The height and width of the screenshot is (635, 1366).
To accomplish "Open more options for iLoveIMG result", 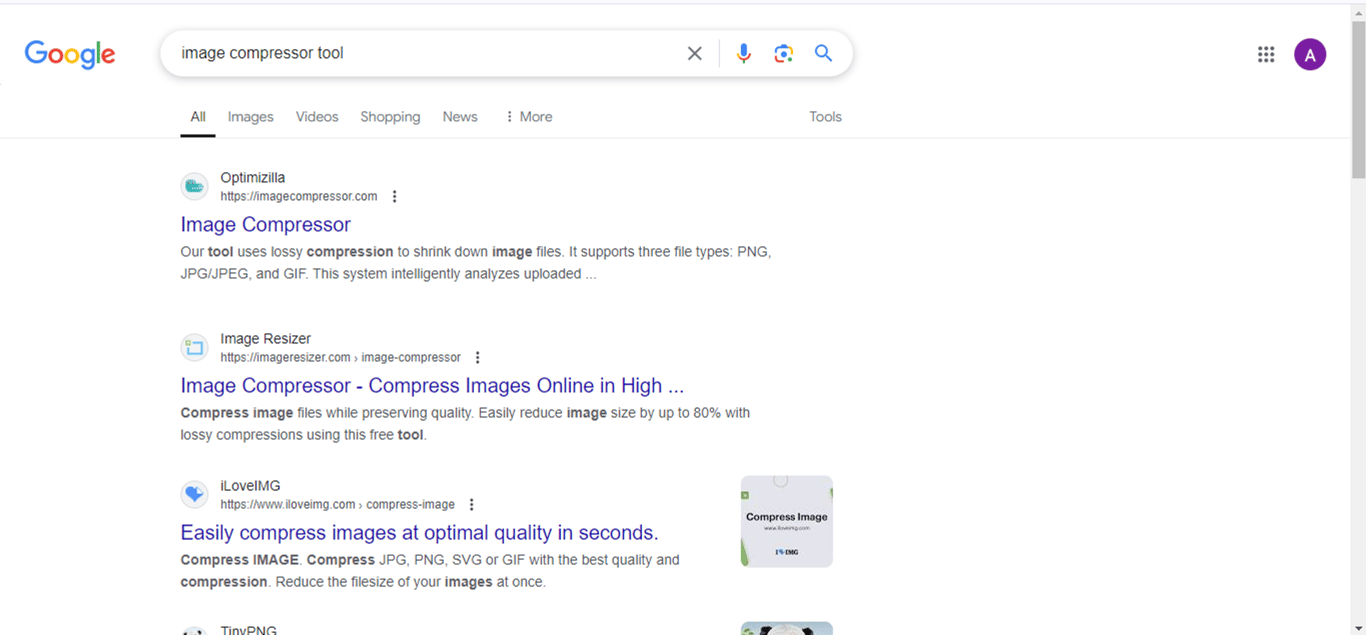I will [x=471, y=504].
